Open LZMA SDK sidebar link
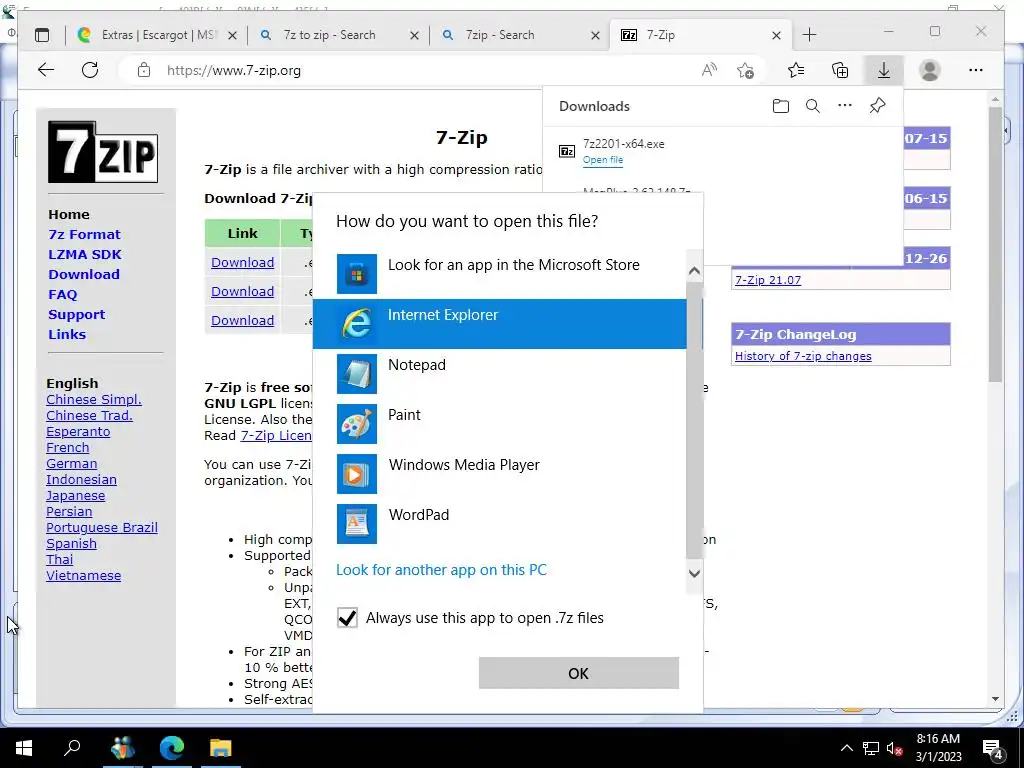Image resolution: width=1024 pixels, height=768 pixels. 85,255
